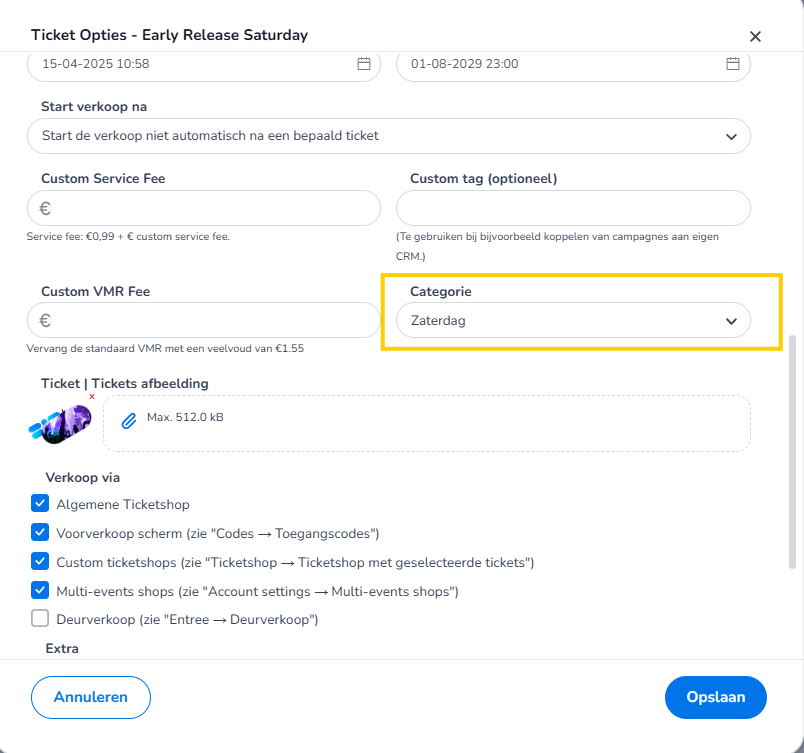Viewport: 804px width, 753px height.
Task: Uncheck Algemene Ticketshop checkbox
Action: [x=40, y=504]
